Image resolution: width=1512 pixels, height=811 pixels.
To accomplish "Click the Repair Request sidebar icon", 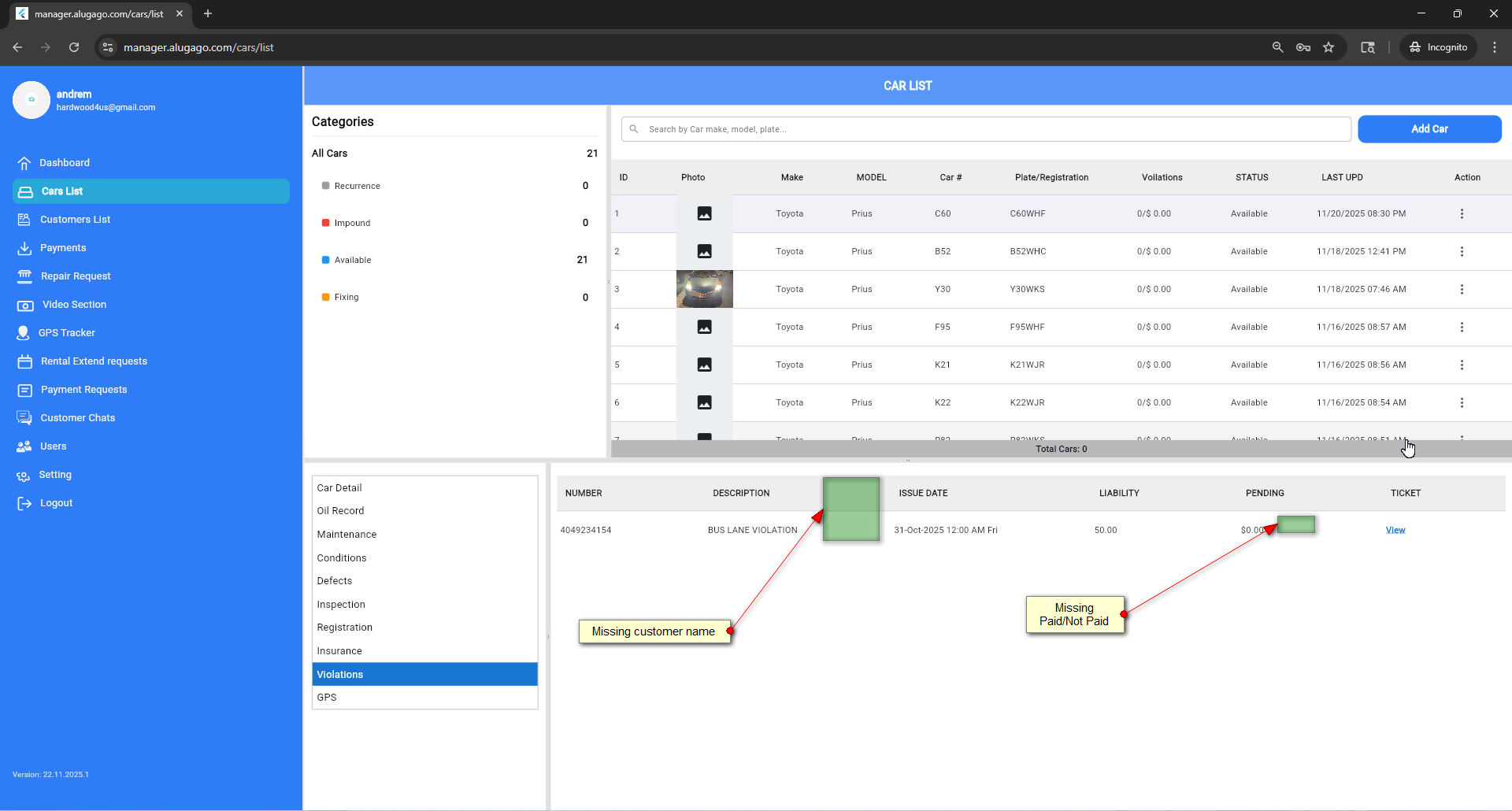I will 24,276.
